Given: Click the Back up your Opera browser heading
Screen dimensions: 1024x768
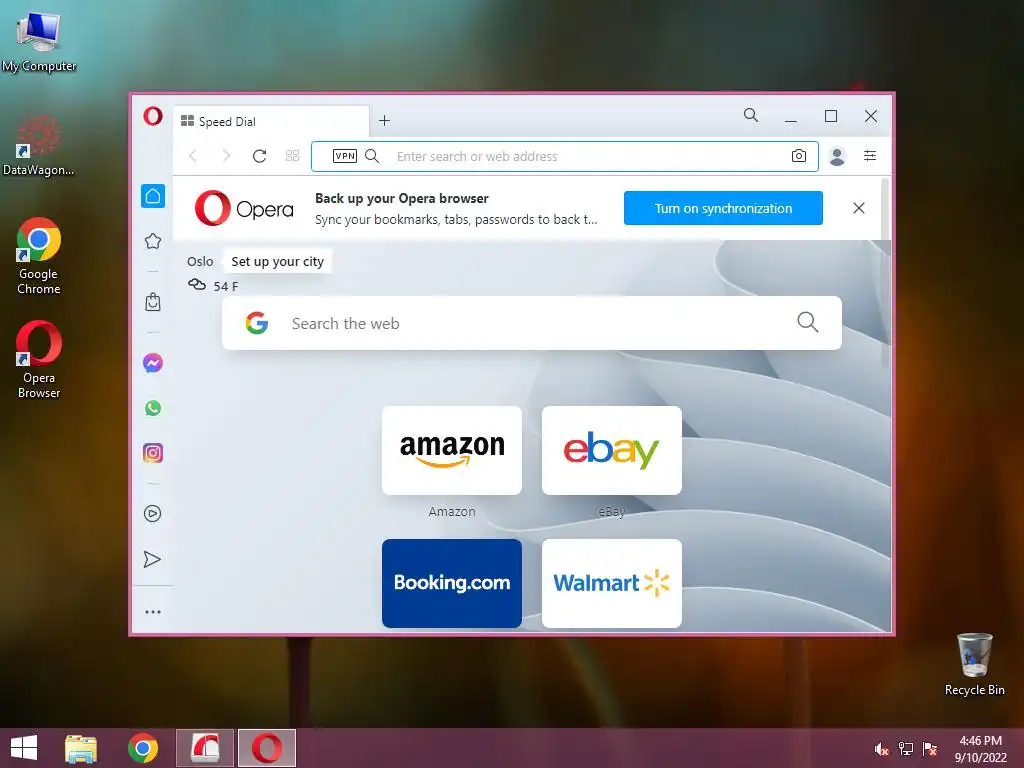Looking at the screenshot, I should [x=402, y=199].
